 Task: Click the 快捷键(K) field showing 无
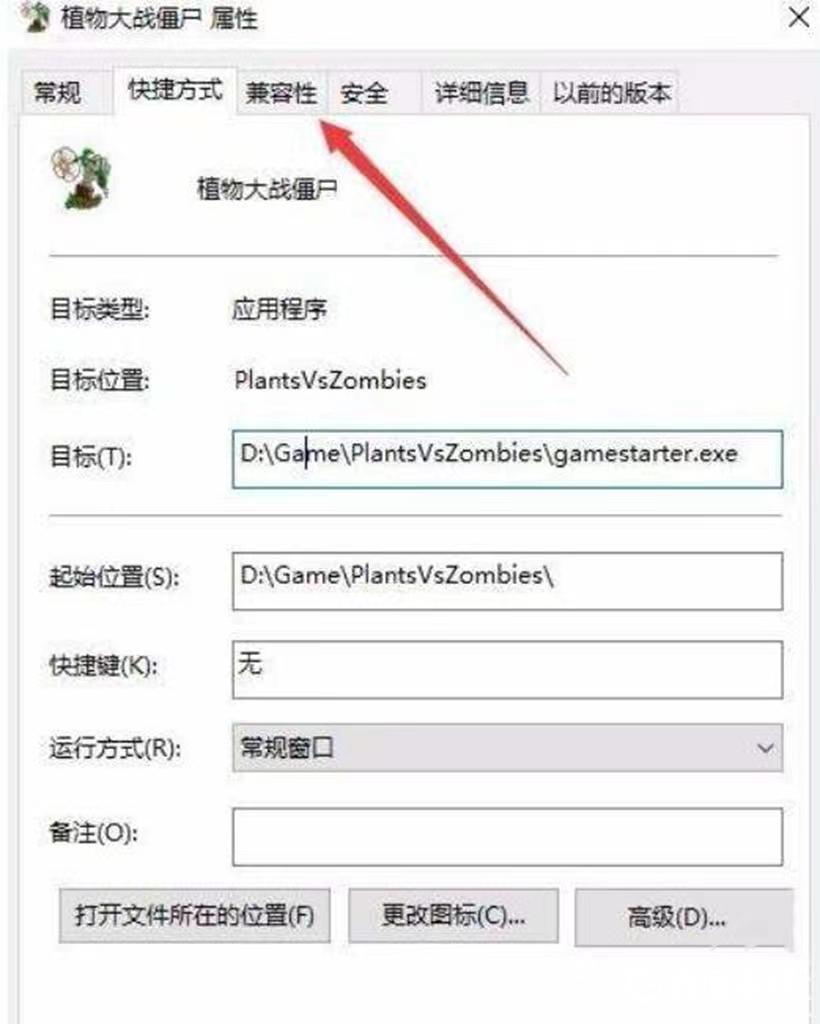point(507,669)
